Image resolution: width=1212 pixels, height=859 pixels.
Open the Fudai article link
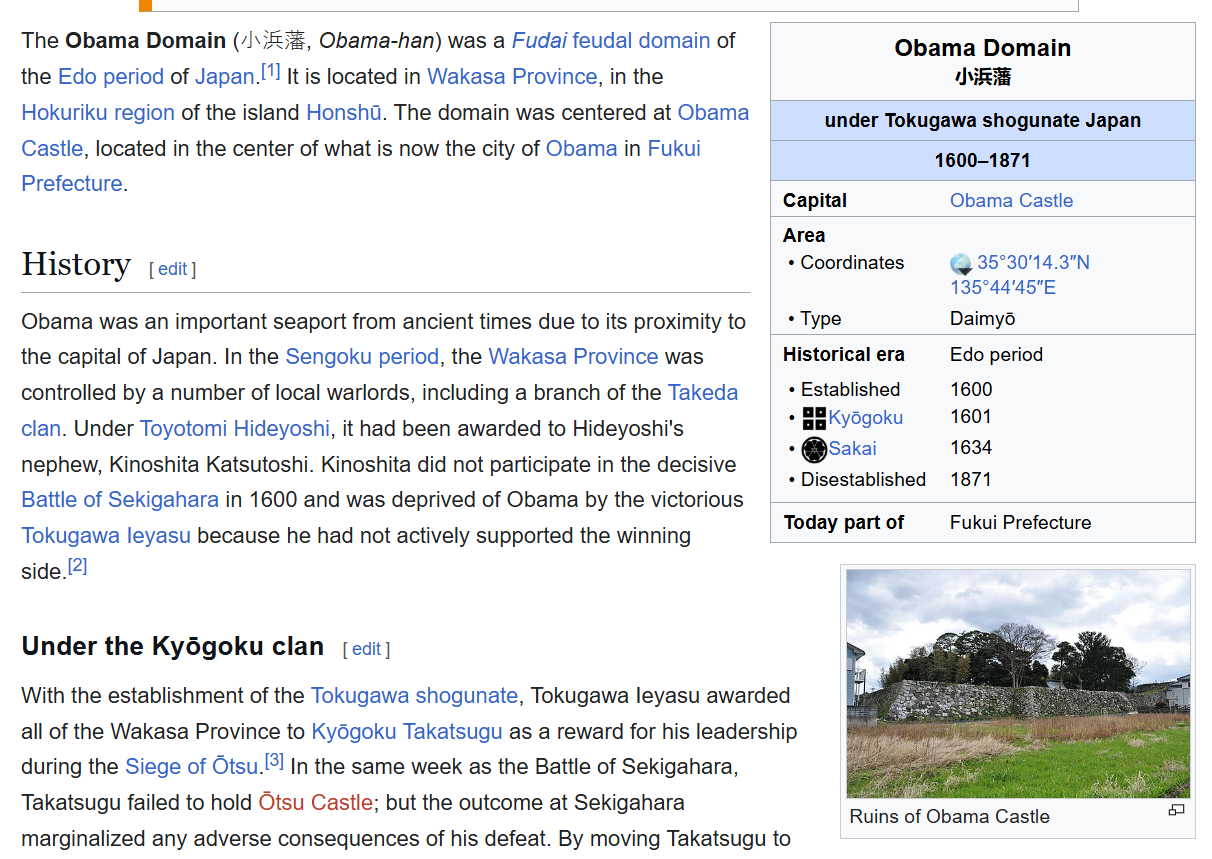(x=539, y=41)
